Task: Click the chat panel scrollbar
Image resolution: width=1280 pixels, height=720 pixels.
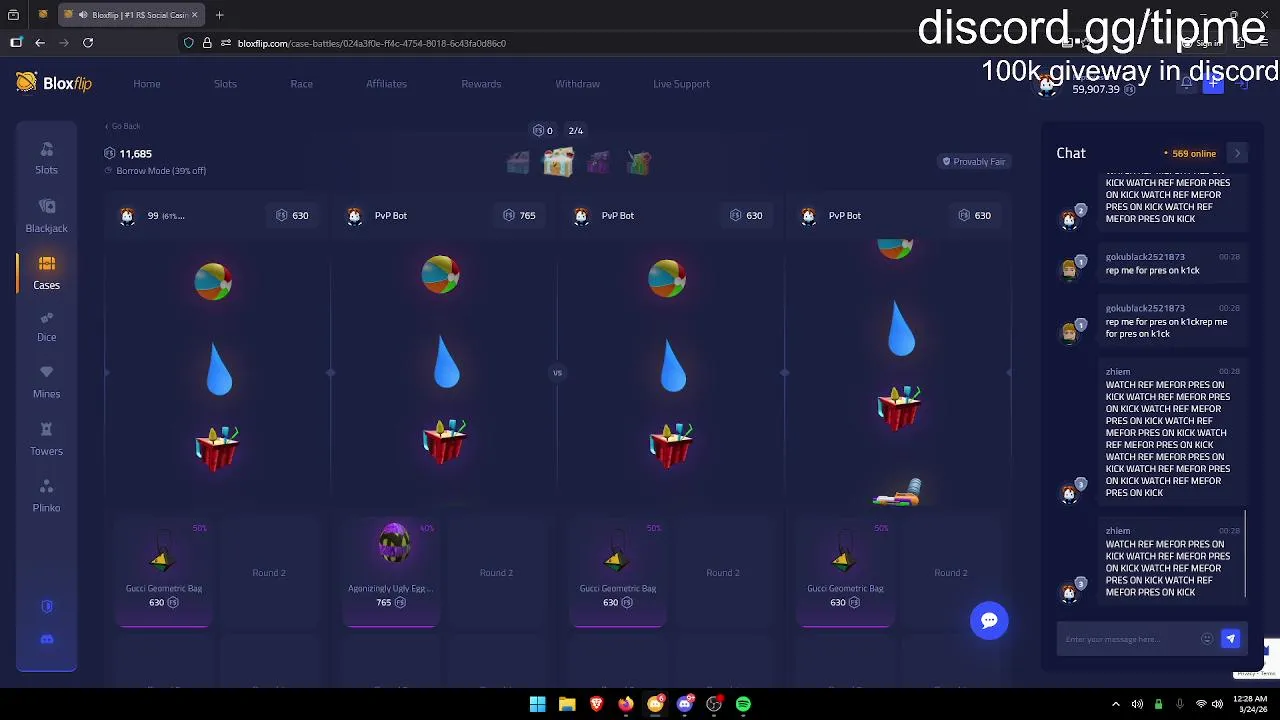Action: tap(1245, 552)
